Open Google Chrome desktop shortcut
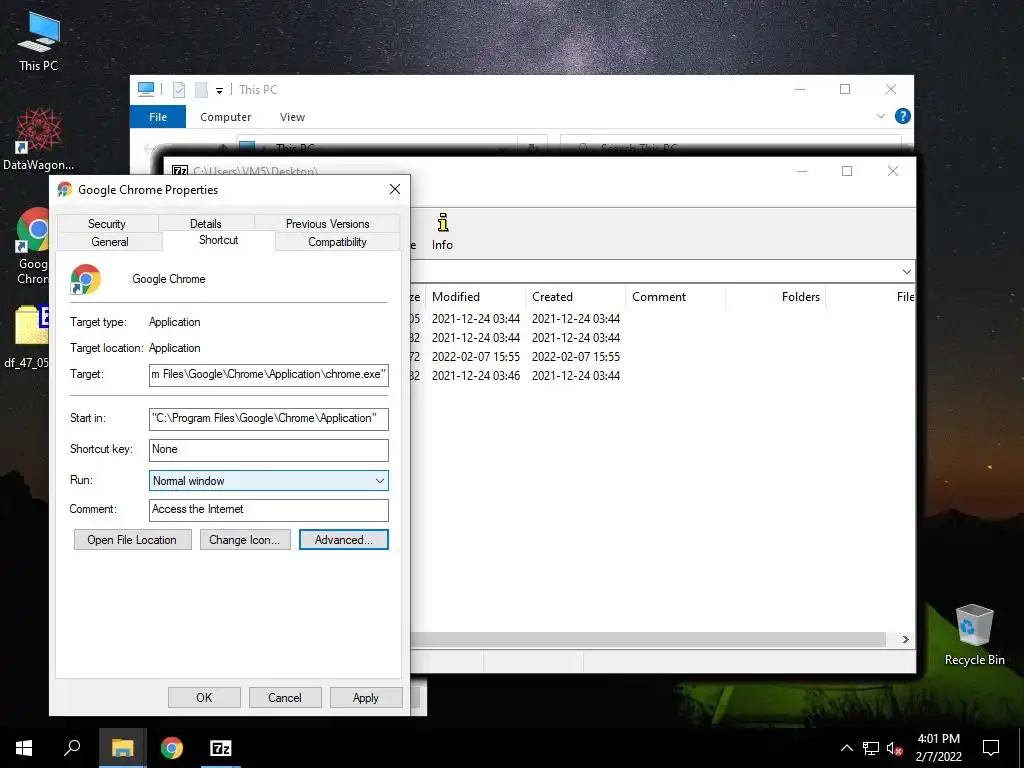 click(33, 246)
